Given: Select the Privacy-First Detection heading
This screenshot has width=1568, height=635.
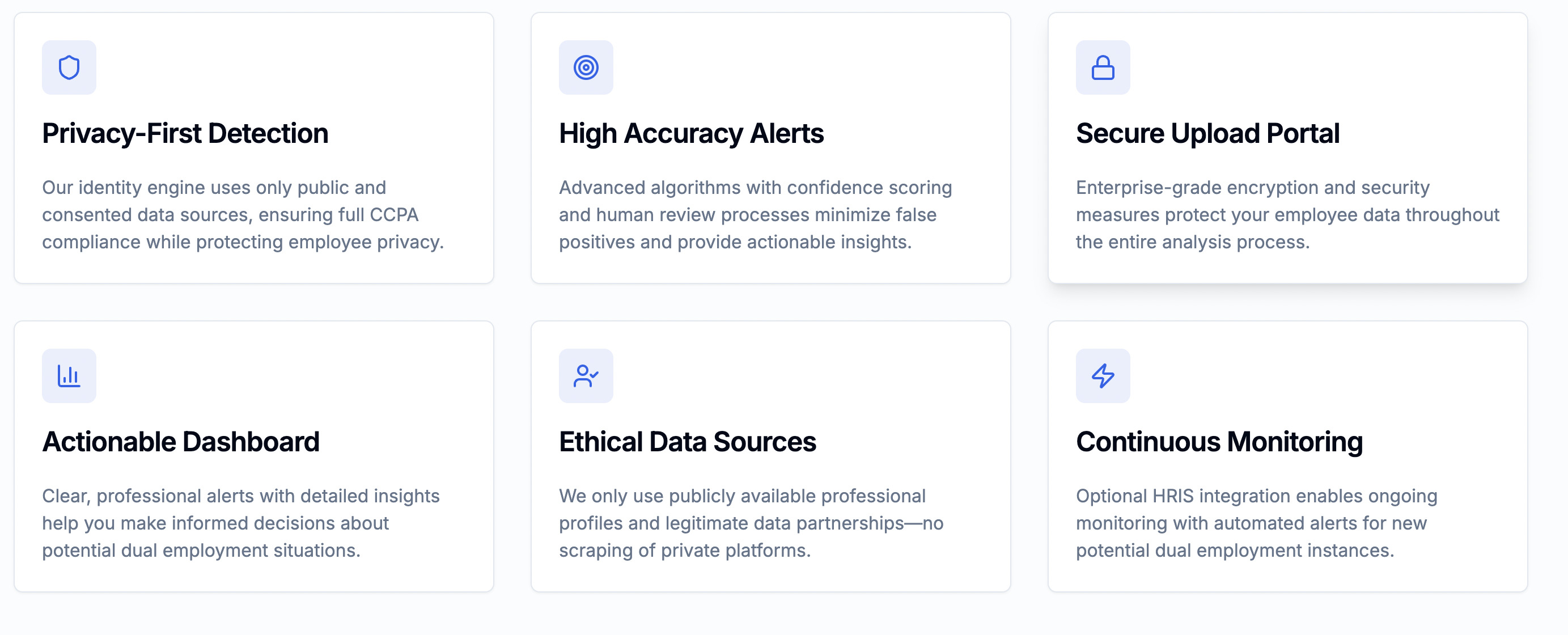Looking at the screenshot, I should pyautogui.click(x=185, y=133).
